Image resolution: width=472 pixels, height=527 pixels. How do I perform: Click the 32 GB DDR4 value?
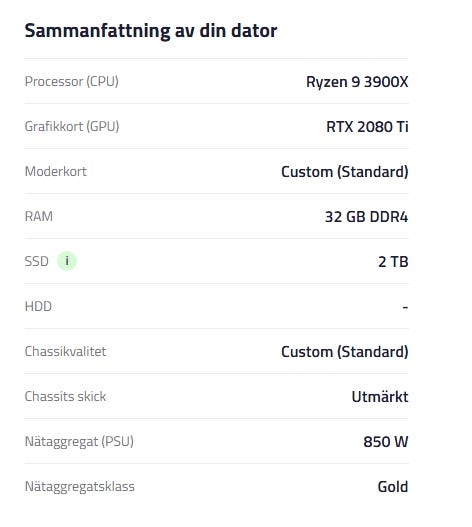[x=366, y=217]
